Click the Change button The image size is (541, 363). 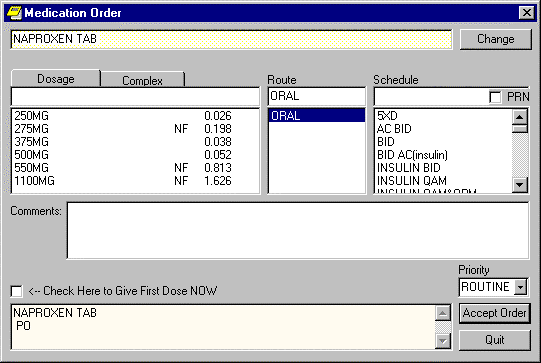pos(495,39)
